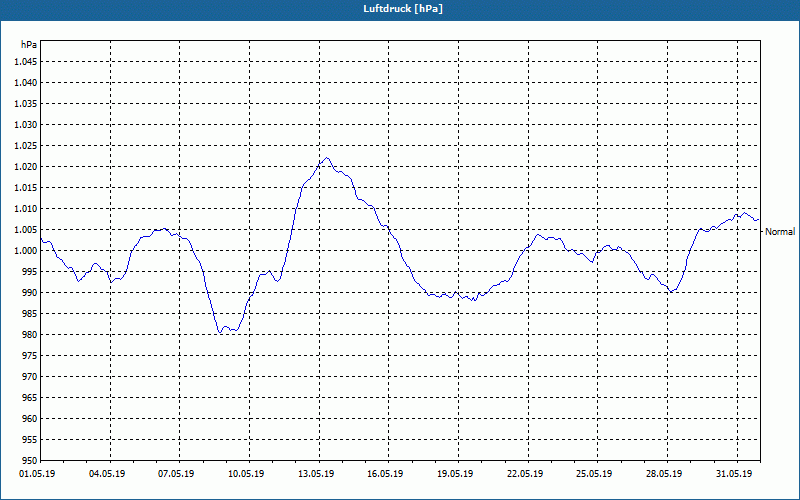Click the 31.05.19 date label

click(734, 474)
